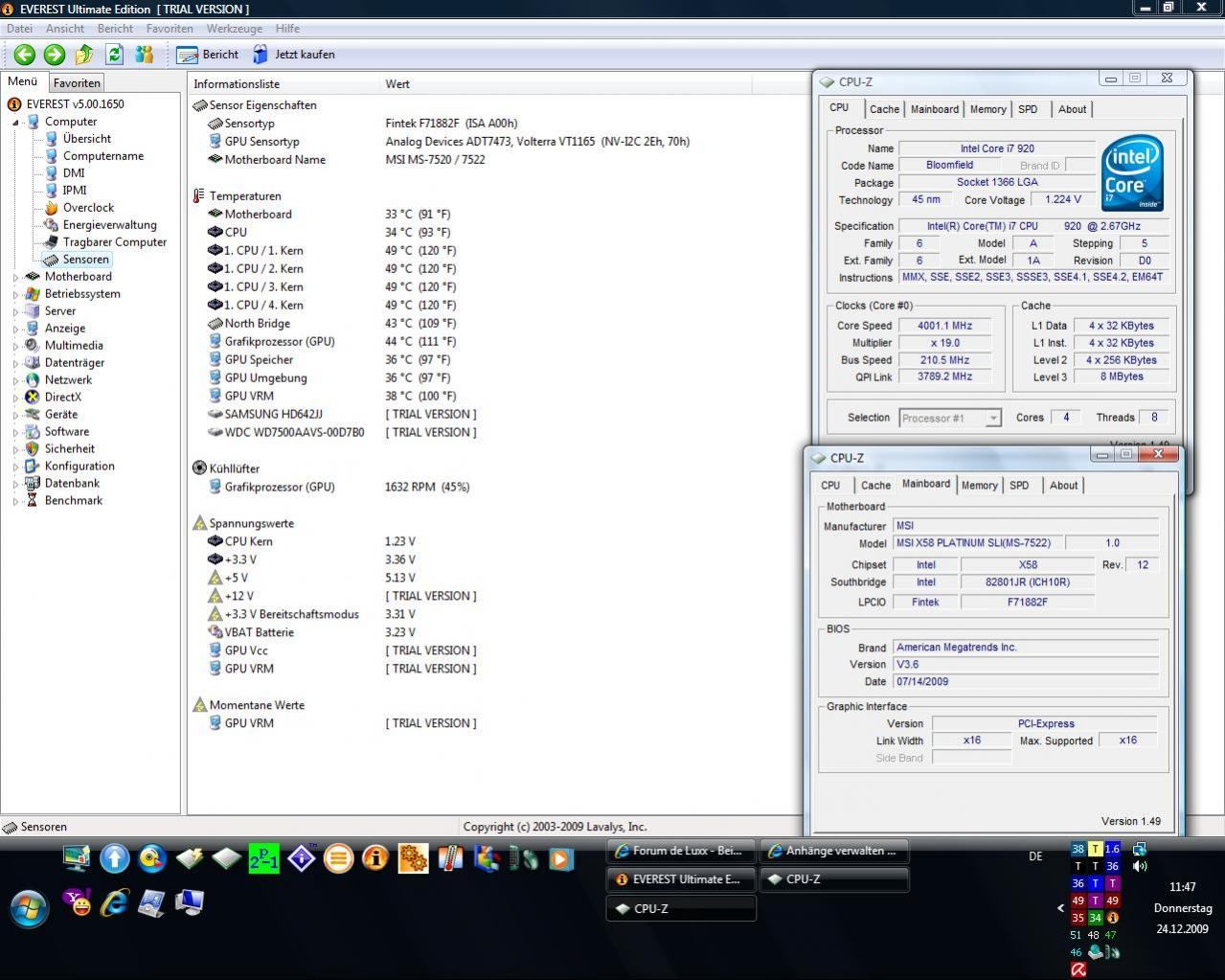
Task: Expand the DirectX tree node
Action: pos(15,398)
